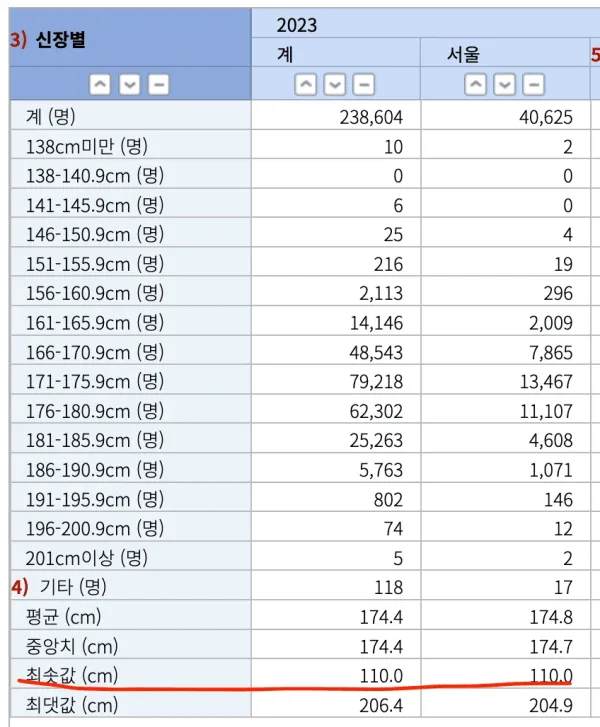Select the 171-175.9cm (명) row label
Image resolution: width=600 pixels, height=727 pixels.
[95, 382]
